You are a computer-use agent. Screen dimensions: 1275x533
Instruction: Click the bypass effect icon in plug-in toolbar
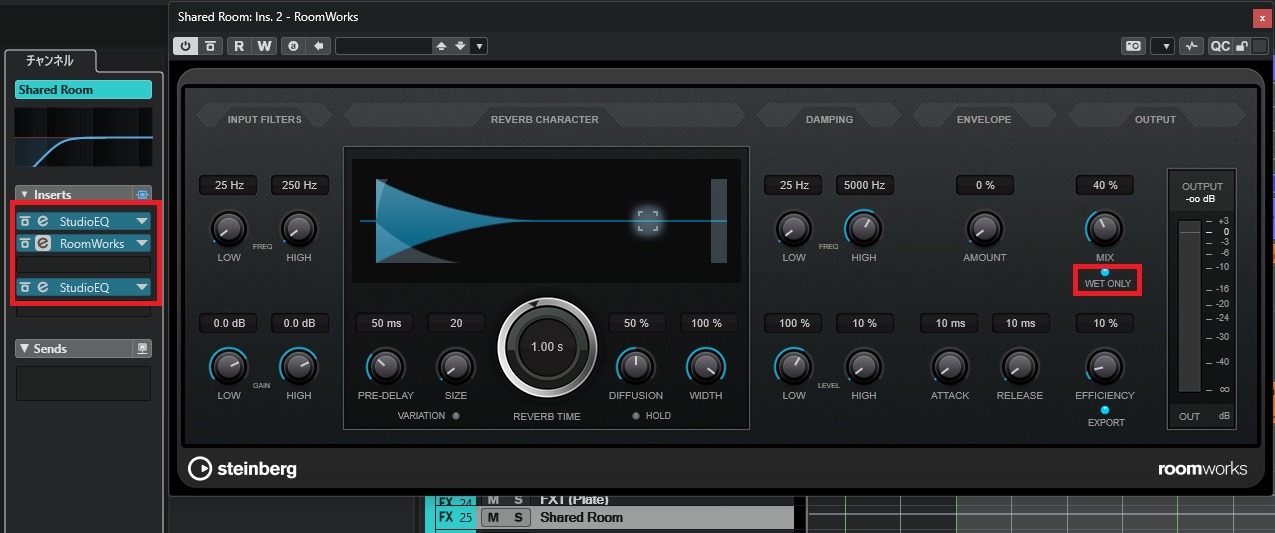211,46
